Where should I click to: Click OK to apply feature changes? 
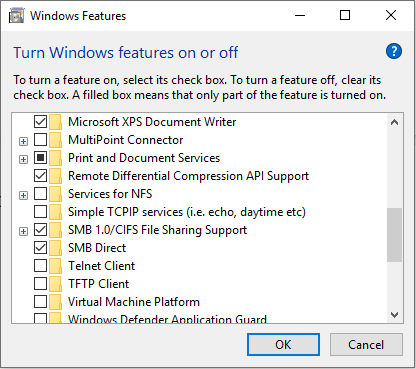(283, 345)
